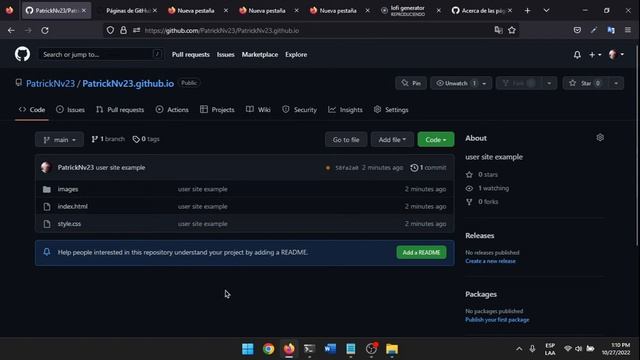The image size is (640, 360).
Task: Open the Actions tab
Action: point(172,109)
